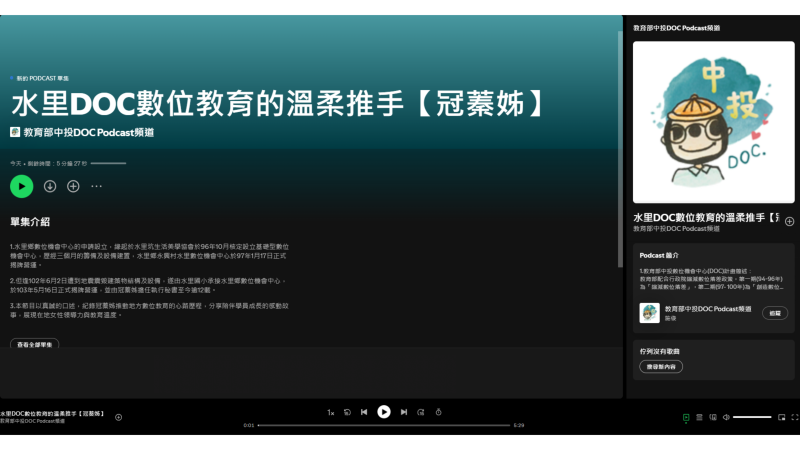Viewport: 800px width, 450px height.
Task: Open the mini player
Action: pos(781,417)
